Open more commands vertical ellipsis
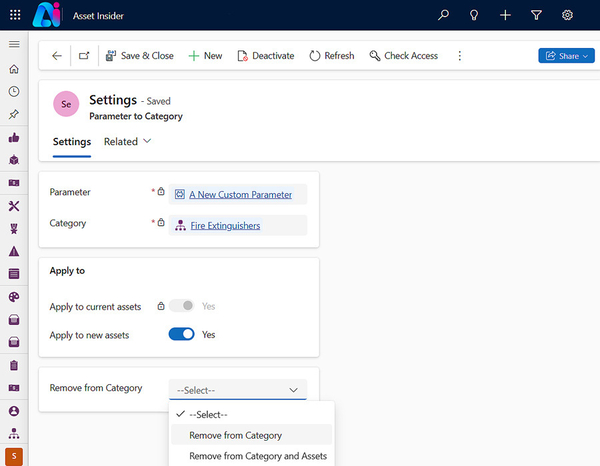This screenshot has width=600, height=466. [460, 56]
